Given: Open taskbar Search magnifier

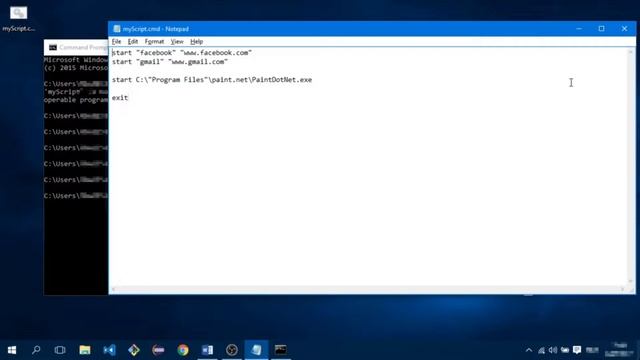Looking at the screenshot, I should 36,350.
